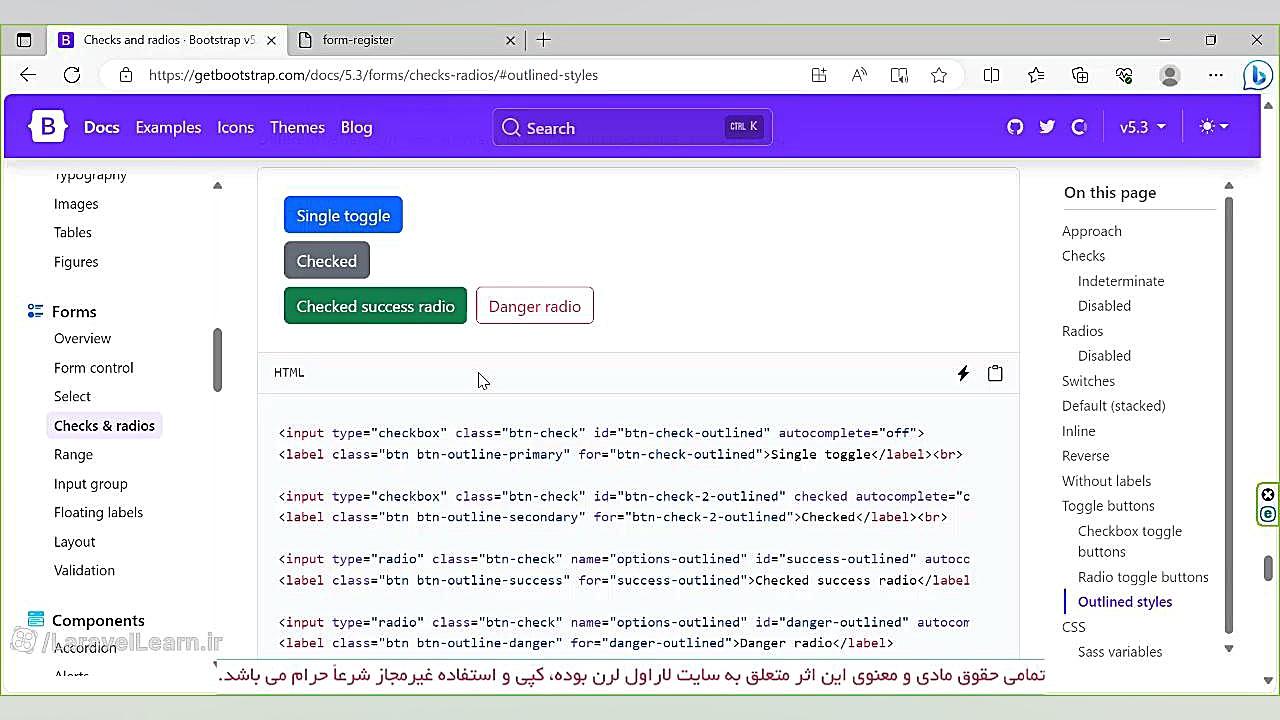
Task: Go to Range page in sidebar
Action: tap(73, 454)
